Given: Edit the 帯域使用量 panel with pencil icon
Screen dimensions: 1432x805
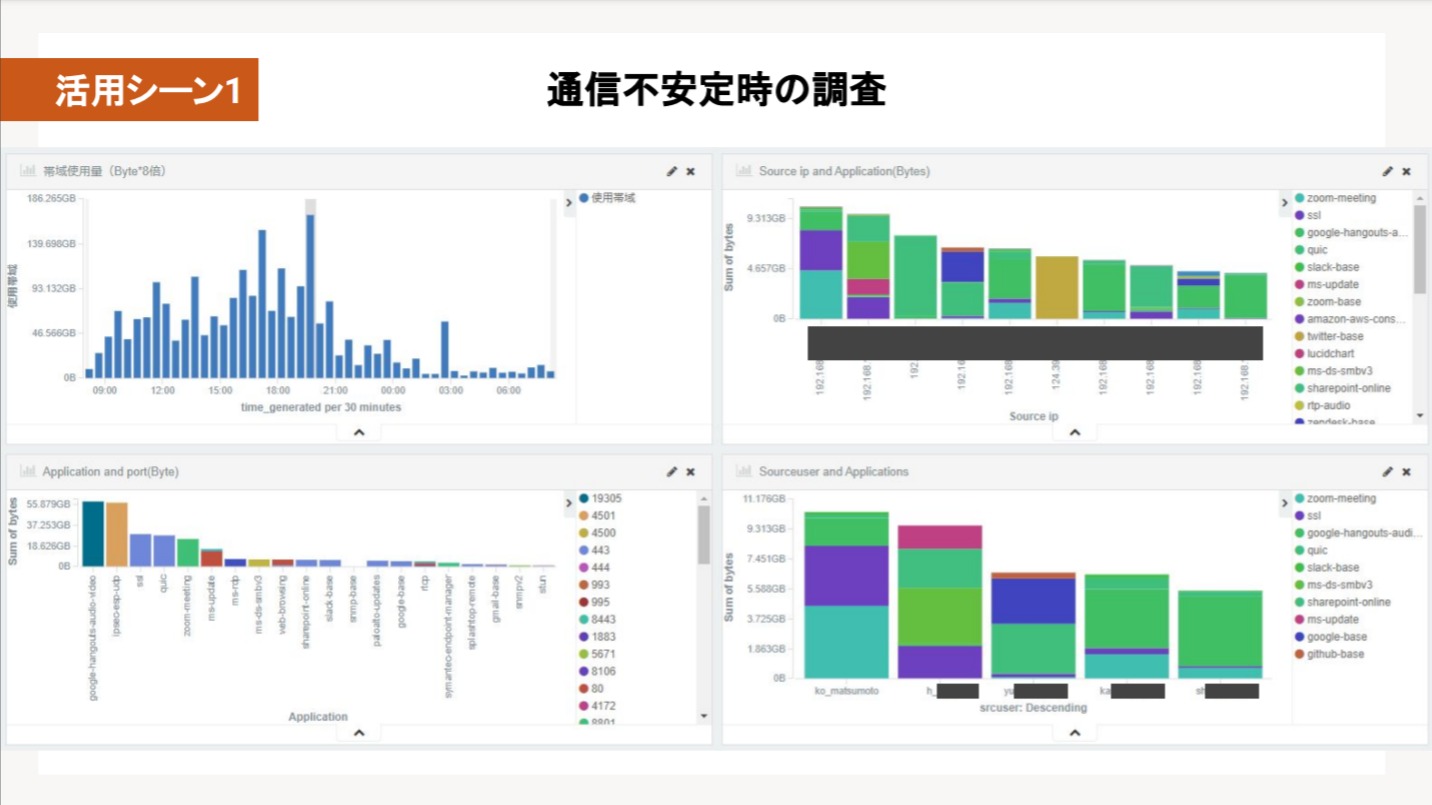Looking at the screenshot, I should (x=672, y=172).
